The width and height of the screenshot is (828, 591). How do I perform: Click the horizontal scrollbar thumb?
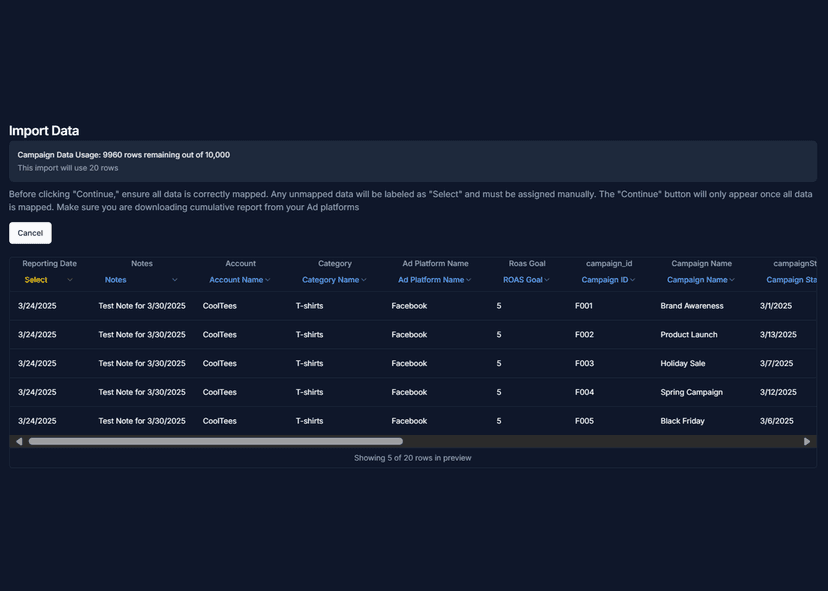[x=215, y=442]
